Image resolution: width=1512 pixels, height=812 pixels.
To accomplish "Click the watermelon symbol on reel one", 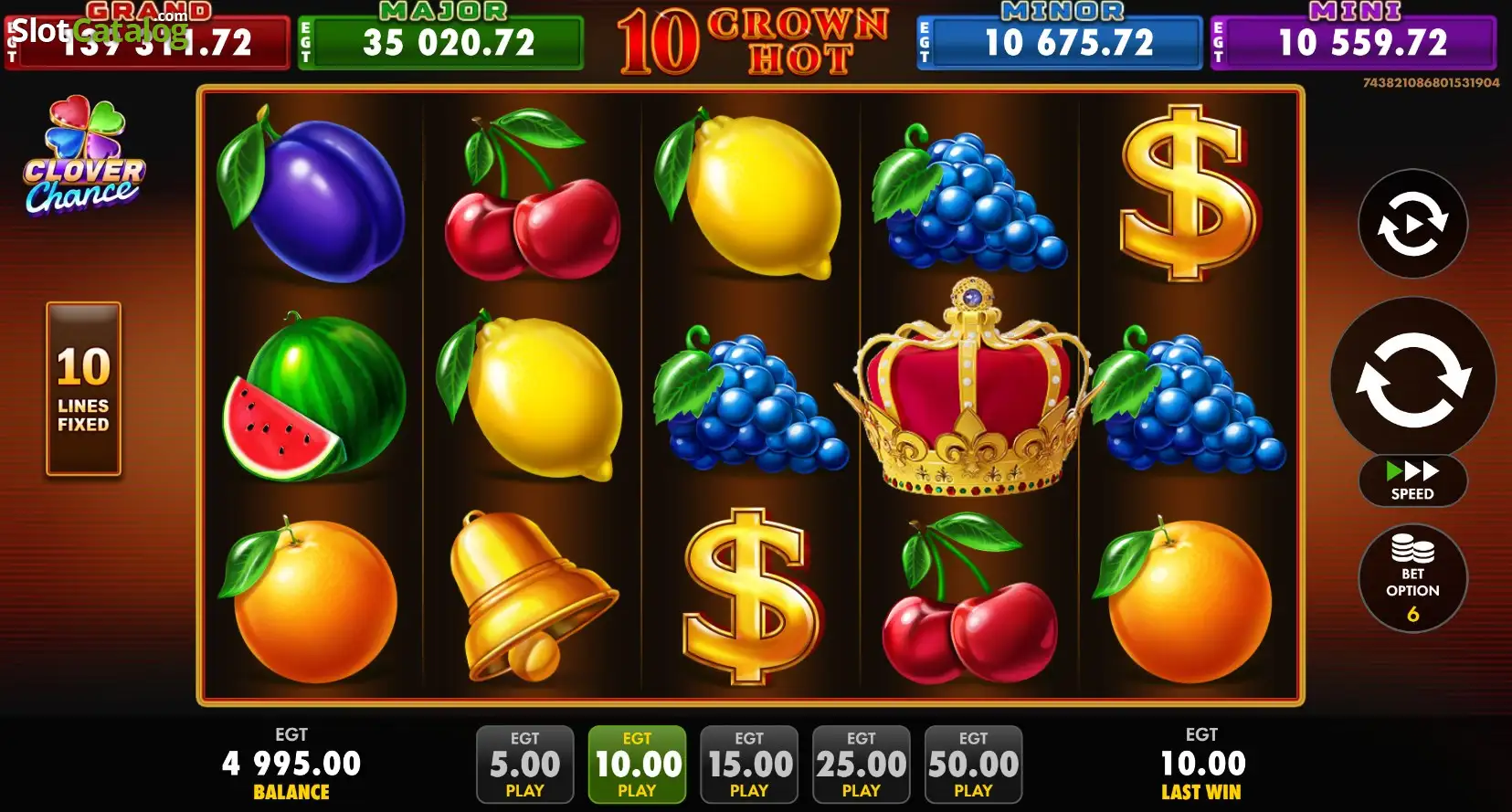I will point(313,396).
